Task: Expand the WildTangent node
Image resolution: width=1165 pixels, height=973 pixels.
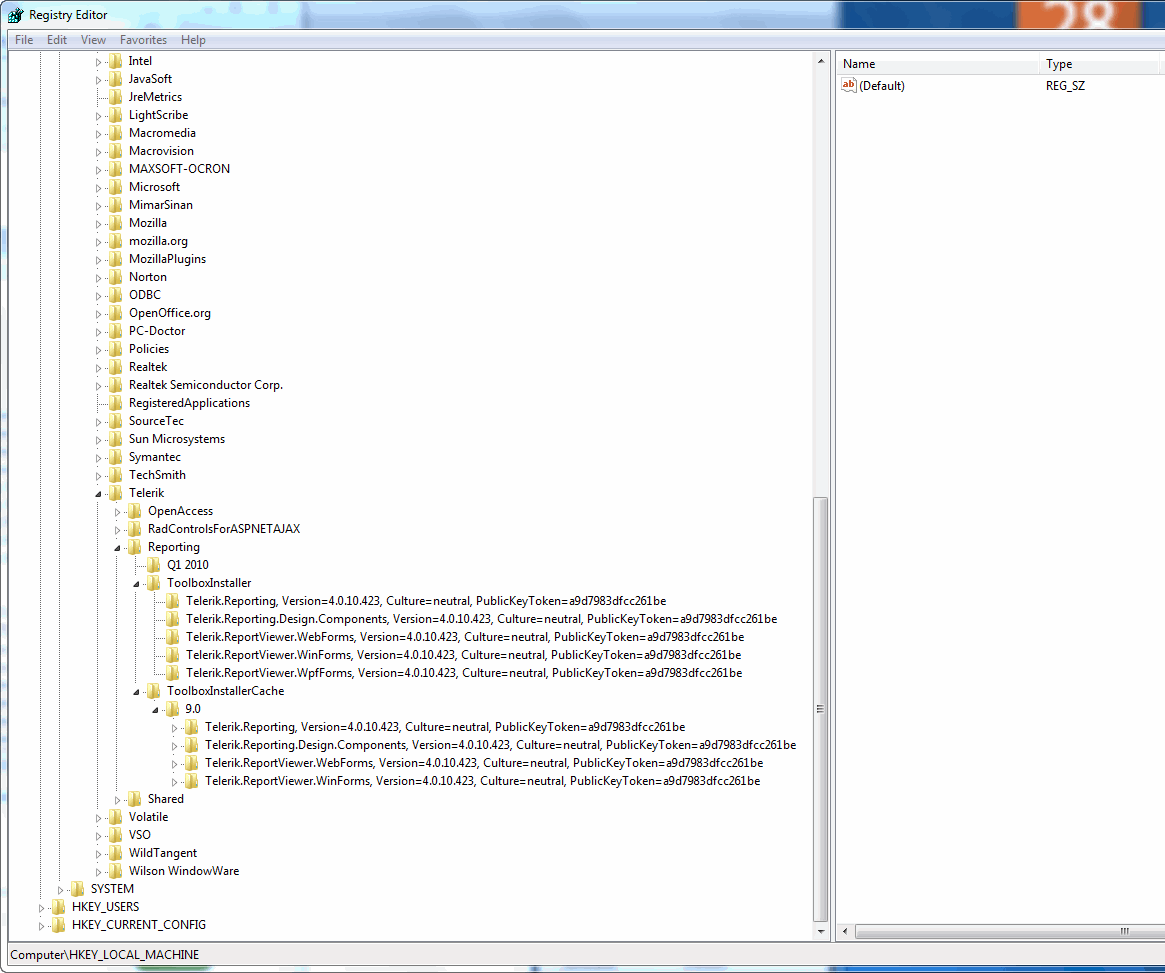Action: 98,854
